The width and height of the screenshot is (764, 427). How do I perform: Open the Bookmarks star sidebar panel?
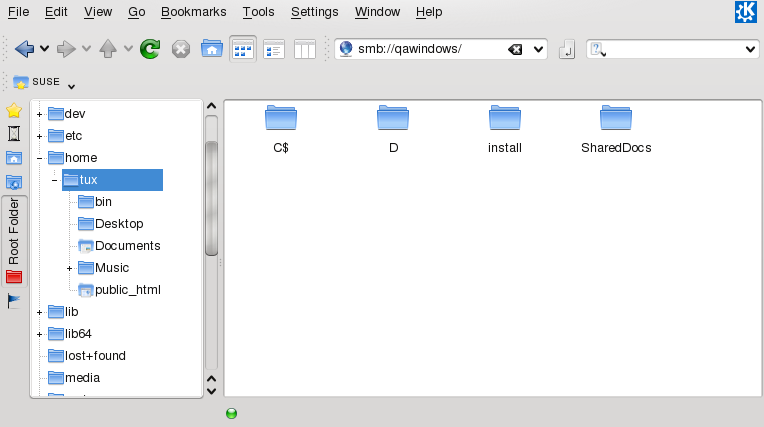[x=14, y=110]
